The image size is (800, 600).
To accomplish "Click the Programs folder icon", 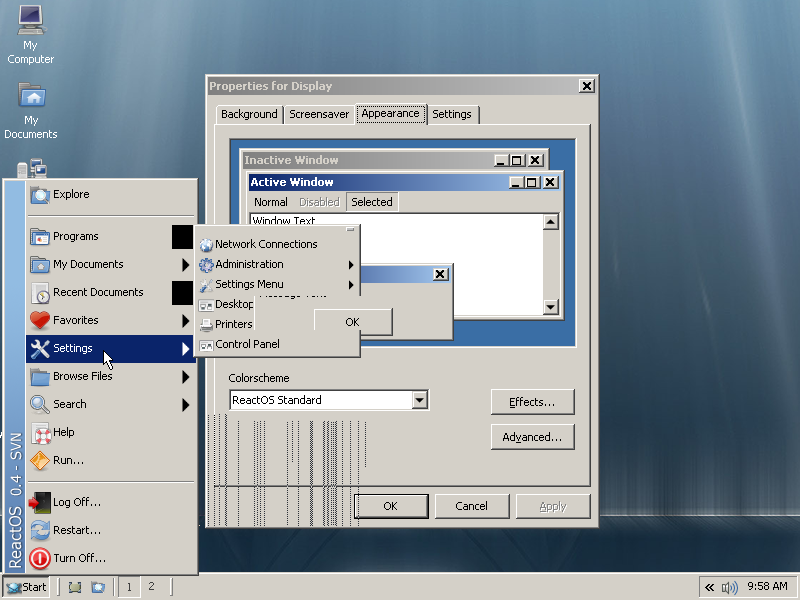I will point(40,237).
